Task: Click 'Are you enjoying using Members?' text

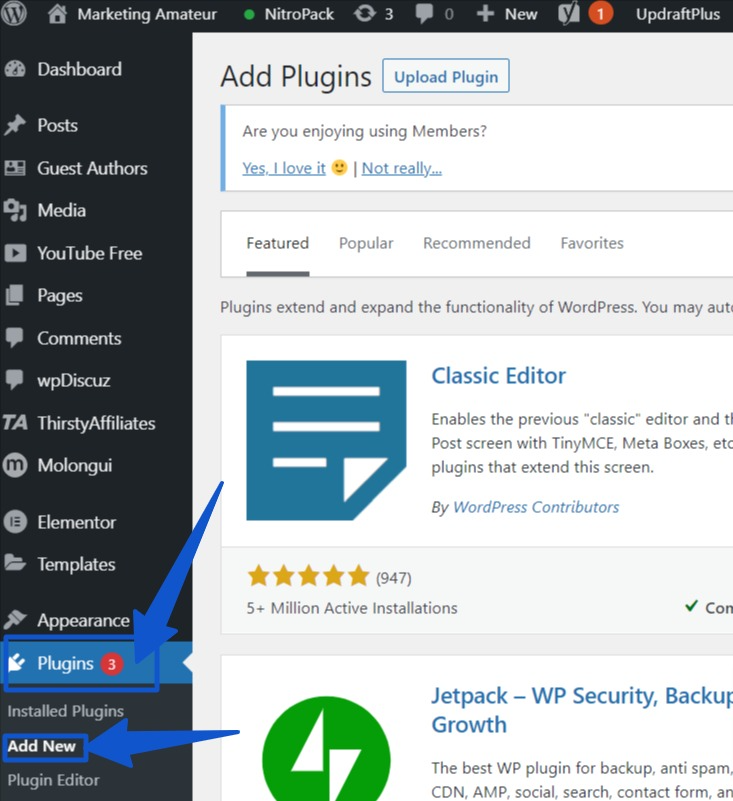Action: click(x=365, y=131)
